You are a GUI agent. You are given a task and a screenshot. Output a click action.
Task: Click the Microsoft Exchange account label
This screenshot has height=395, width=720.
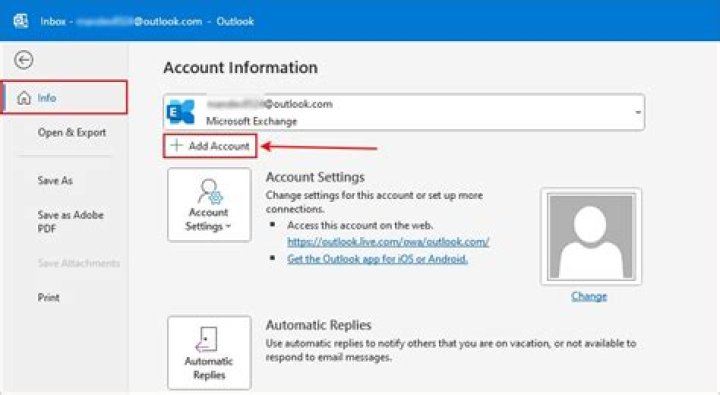(252, 121)
